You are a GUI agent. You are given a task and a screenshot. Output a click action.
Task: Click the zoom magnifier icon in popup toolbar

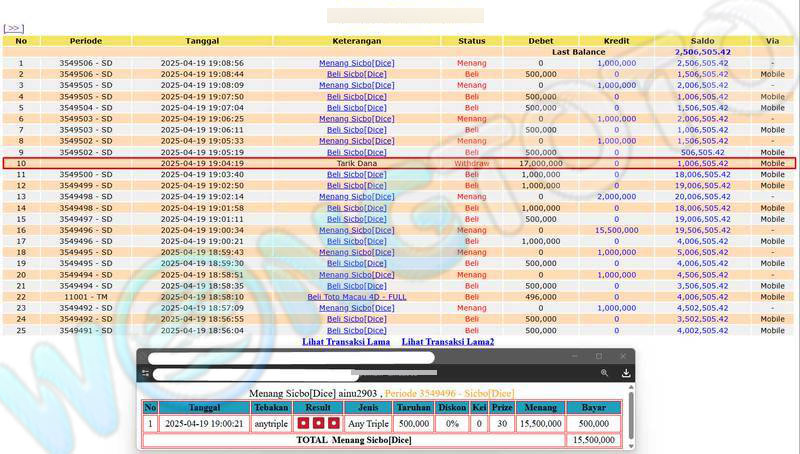point(605,373)
